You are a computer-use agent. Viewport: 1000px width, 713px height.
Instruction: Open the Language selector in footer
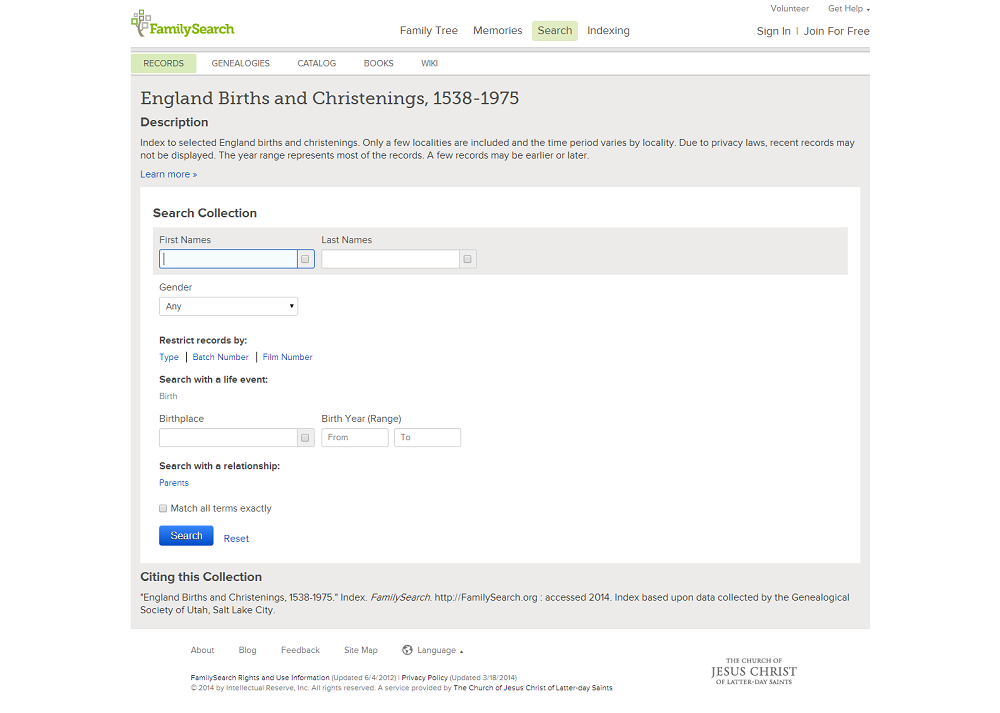coord(439,651)
